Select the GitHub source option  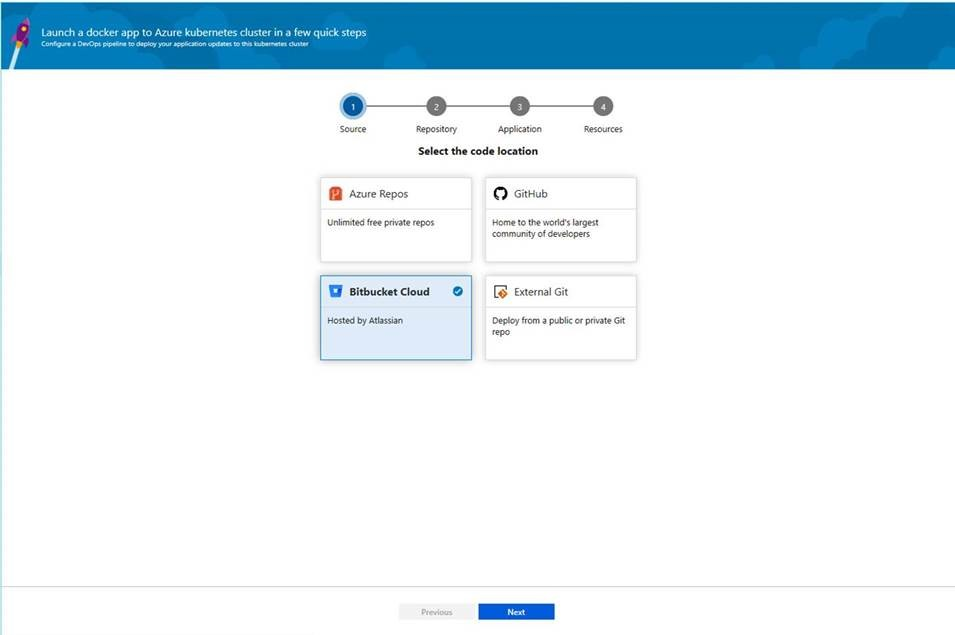tap(559, 218)
